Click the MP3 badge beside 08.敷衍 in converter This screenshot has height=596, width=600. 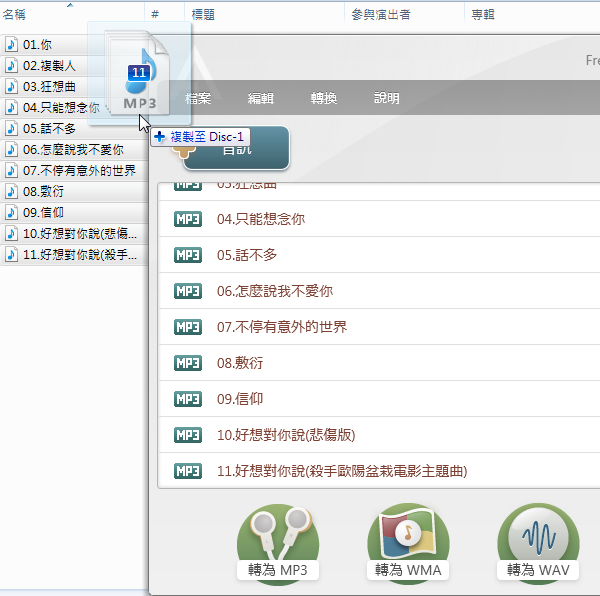[188, 363]
